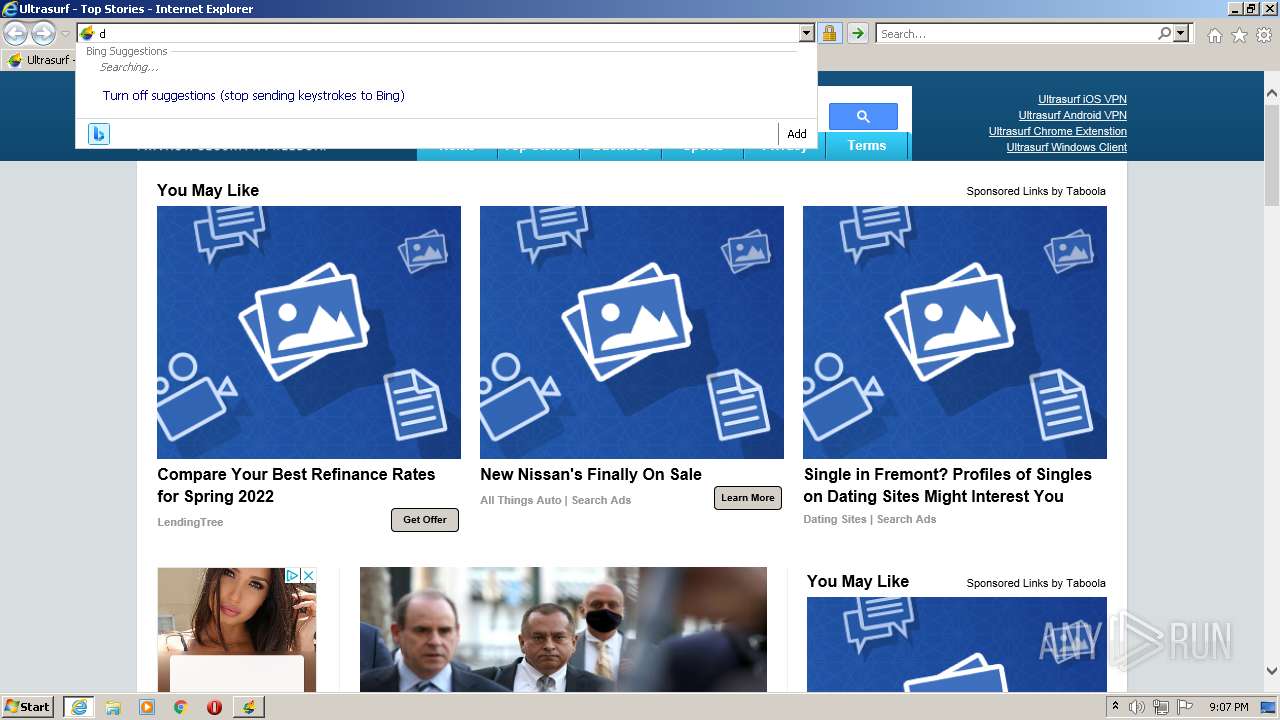Screen dimensions: 1280x720
Task: Click the AdChoices icon on woman ad
Action: coord(293,575)
